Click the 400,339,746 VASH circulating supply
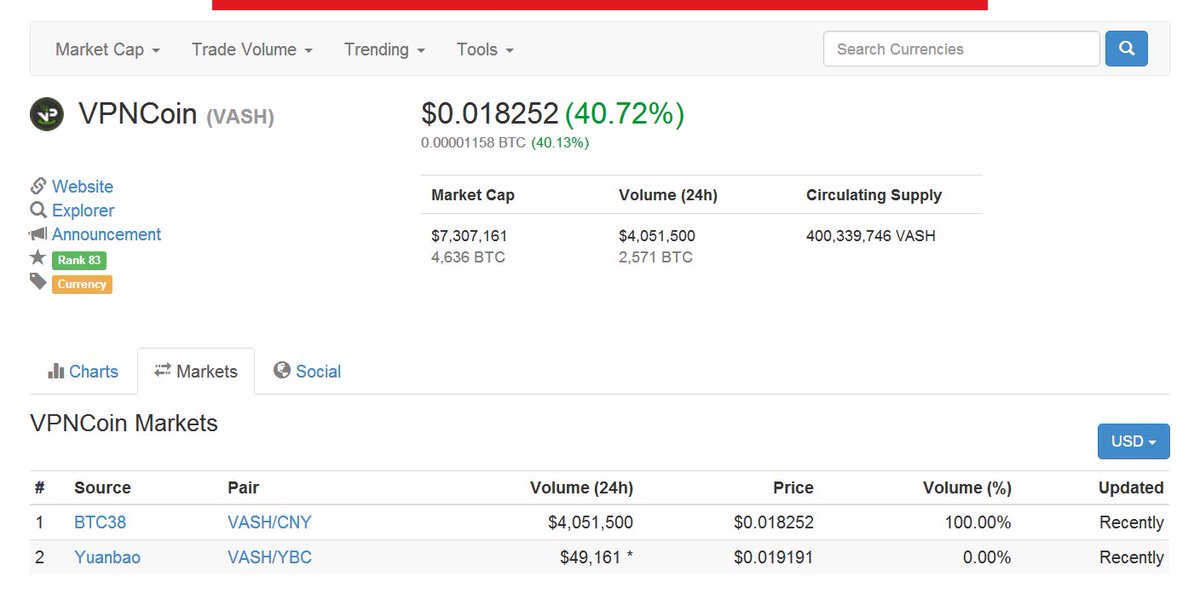 point(871,236)
